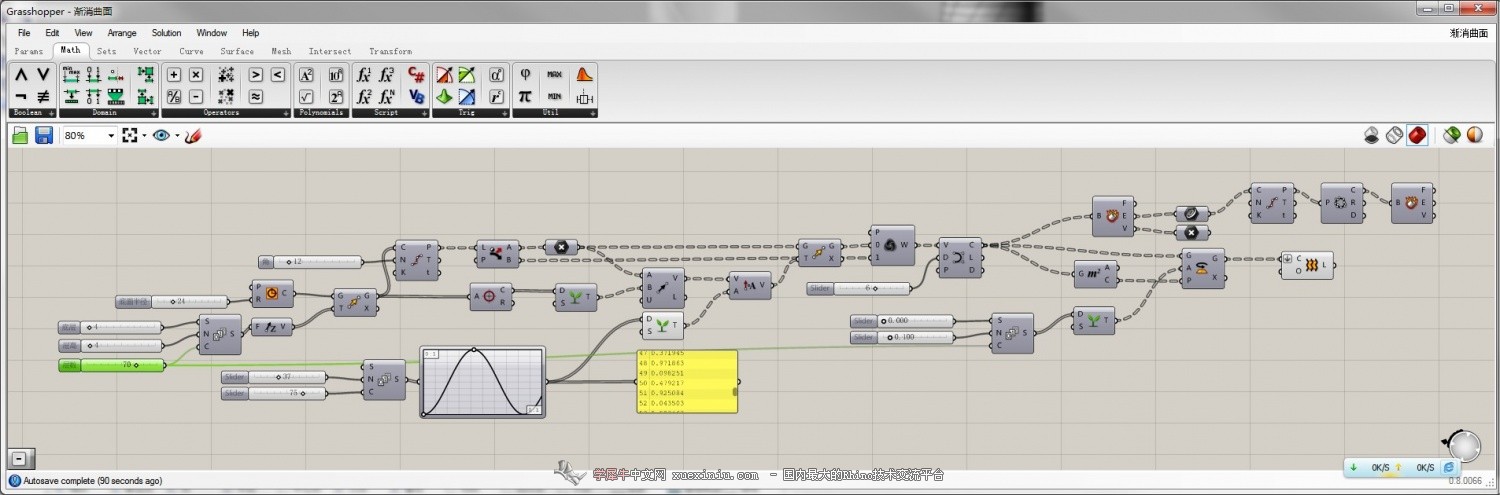Select the Square Root polynomial icon
Viewport: 1500px width, 495px height.
[307, 96]
